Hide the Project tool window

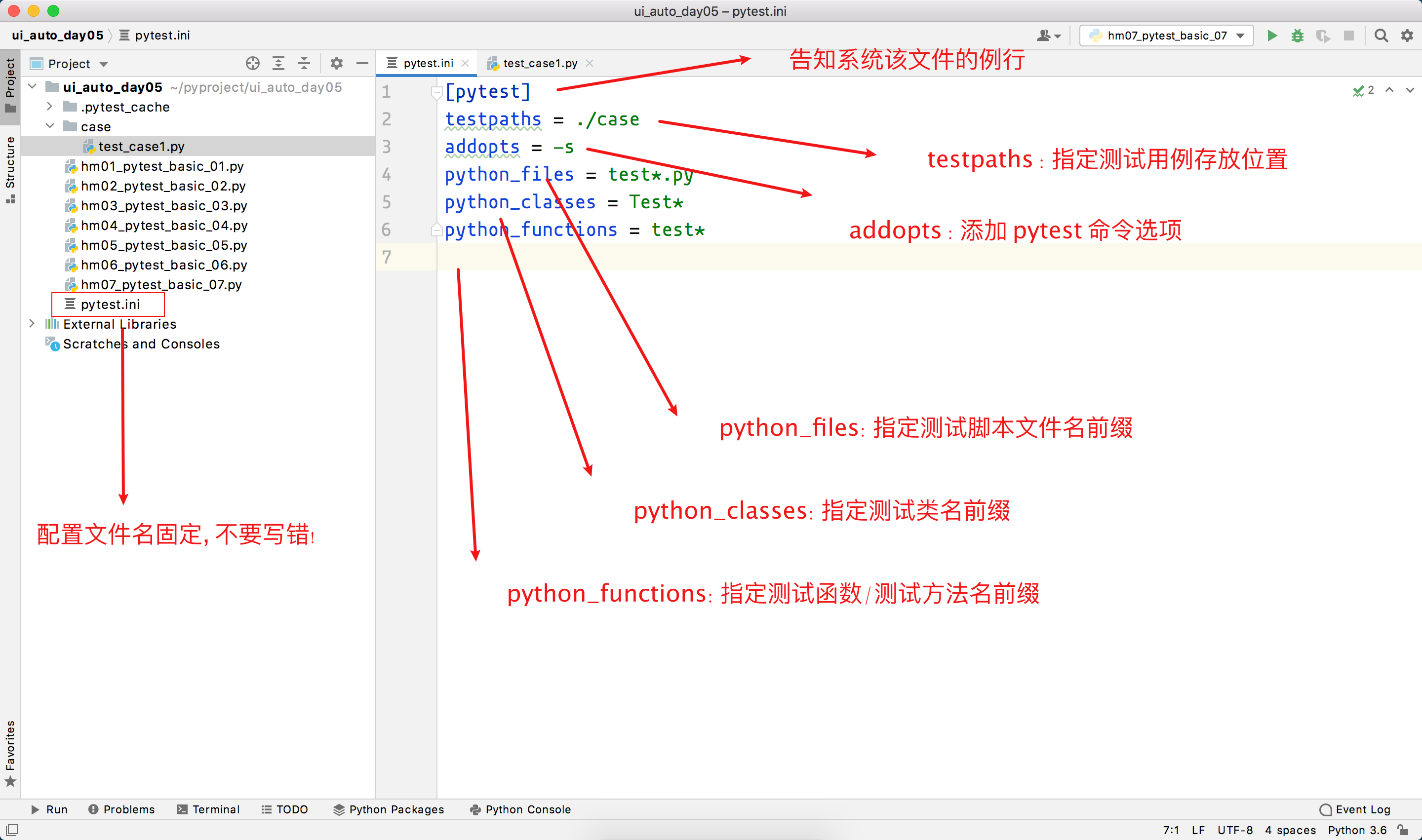(362, 63)
